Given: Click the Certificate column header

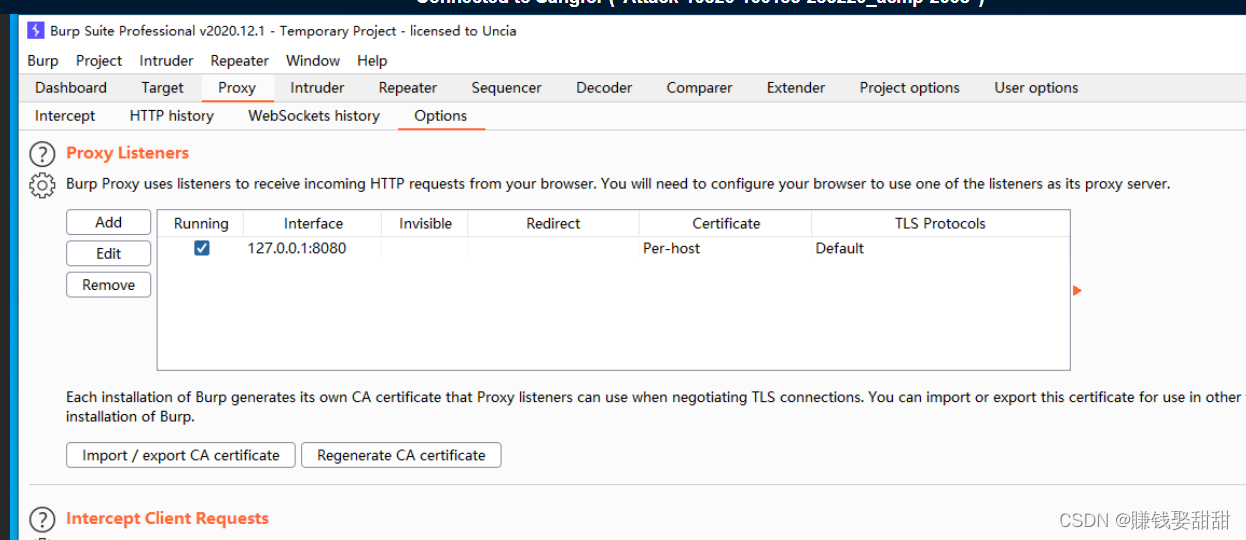Looking at the screenshot, I should tap(726, 223).
